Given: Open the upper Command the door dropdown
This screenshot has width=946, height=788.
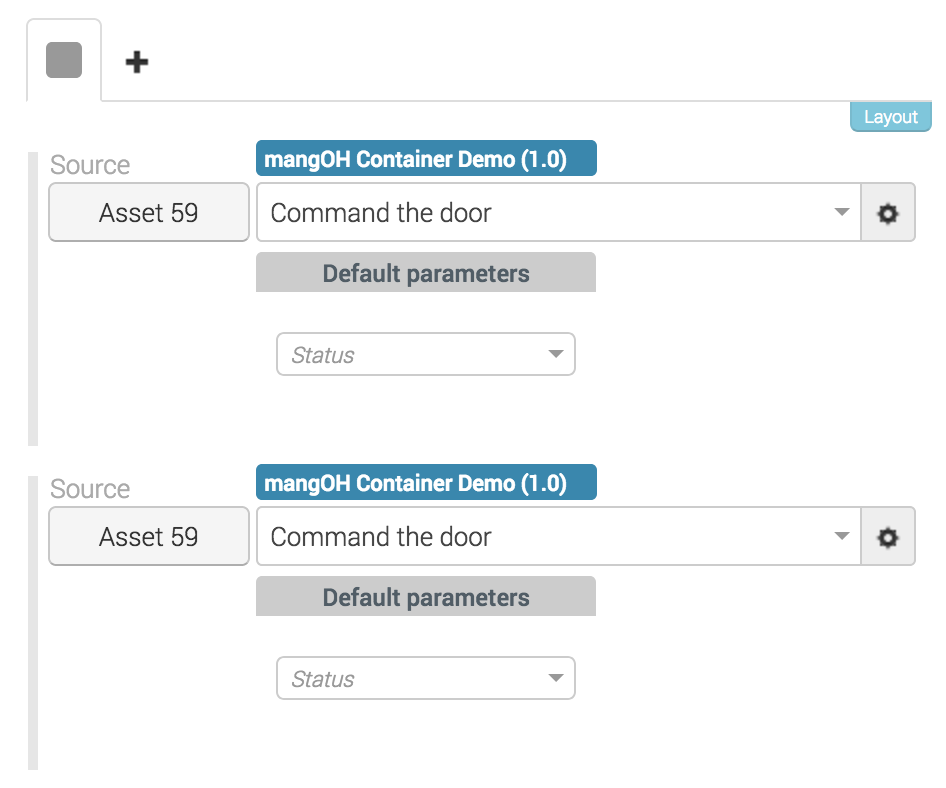Looking at the screenshot, I should click(558, 212).
